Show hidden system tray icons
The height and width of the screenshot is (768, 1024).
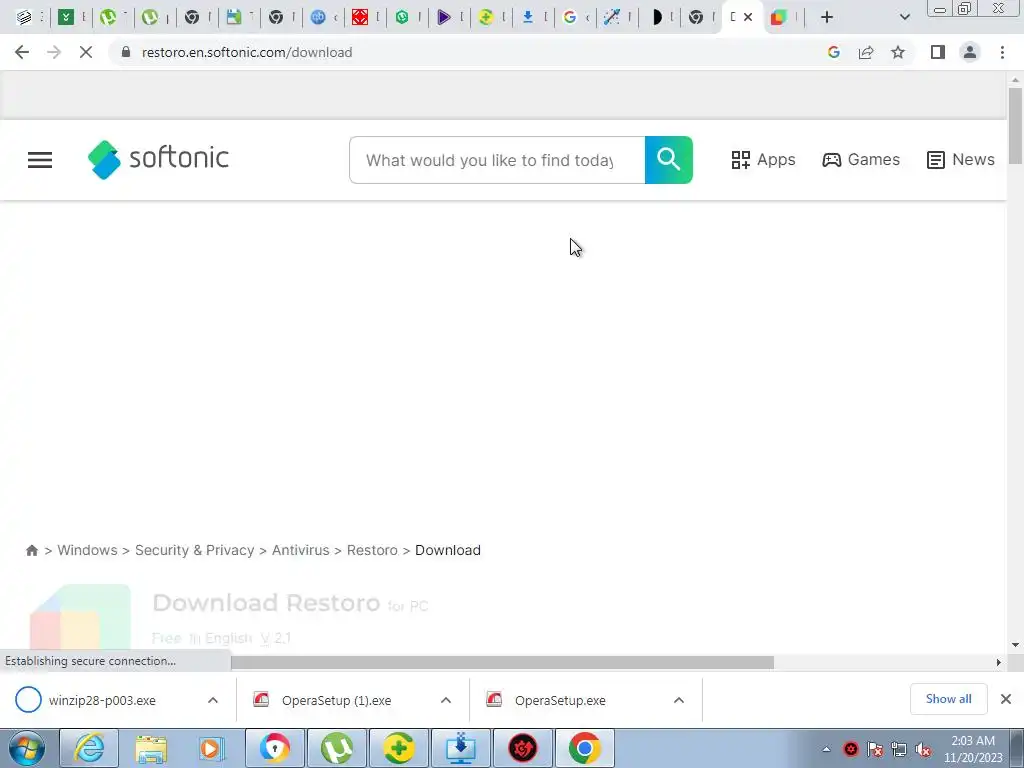(x=826, y=749)
